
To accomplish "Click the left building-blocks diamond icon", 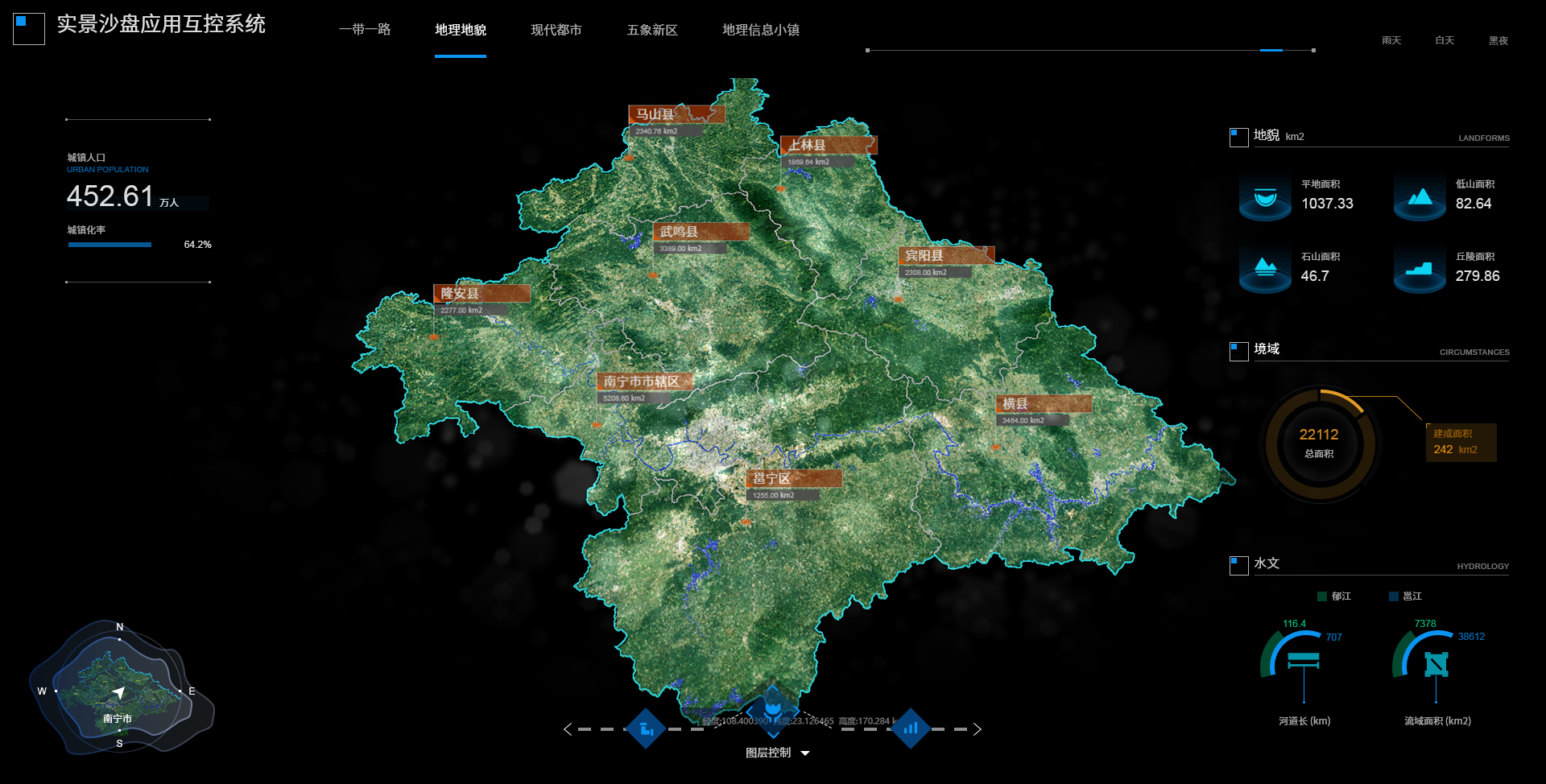I will [646, 728].
